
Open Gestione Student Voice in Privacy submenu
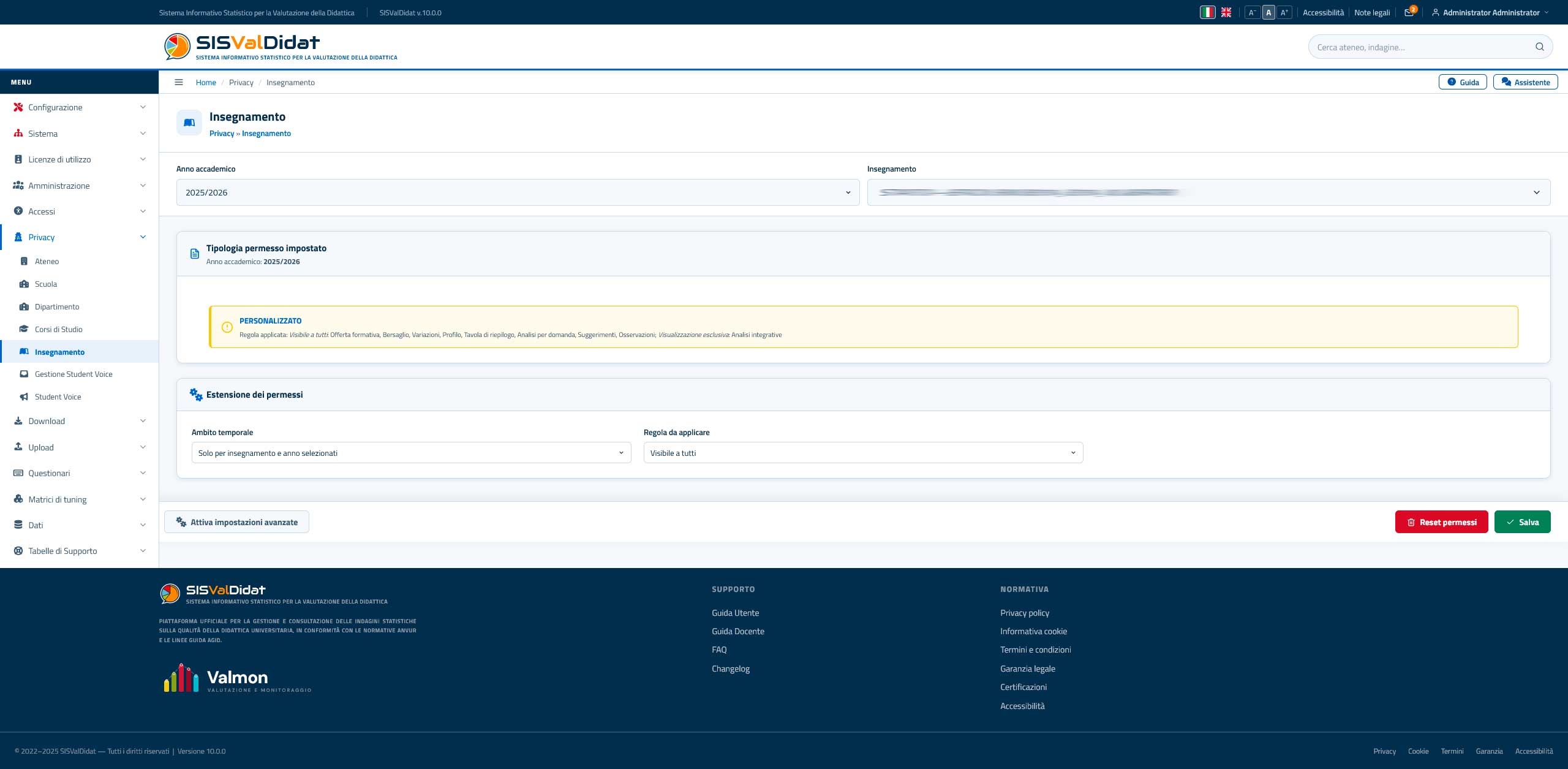point(73,374)
